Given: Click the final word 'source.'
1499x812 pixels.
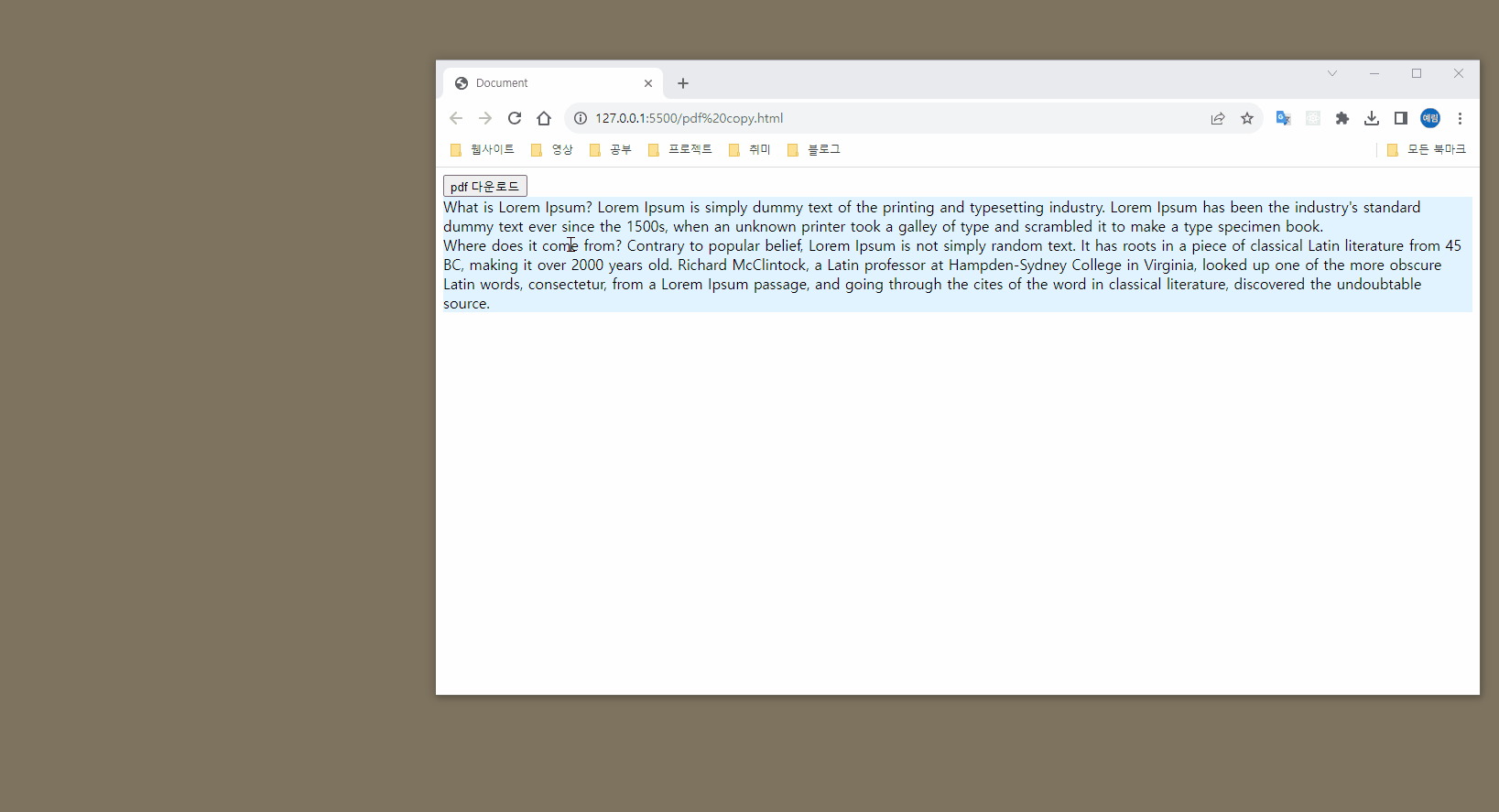Looking at the screenshot, I should pos(466,304).
